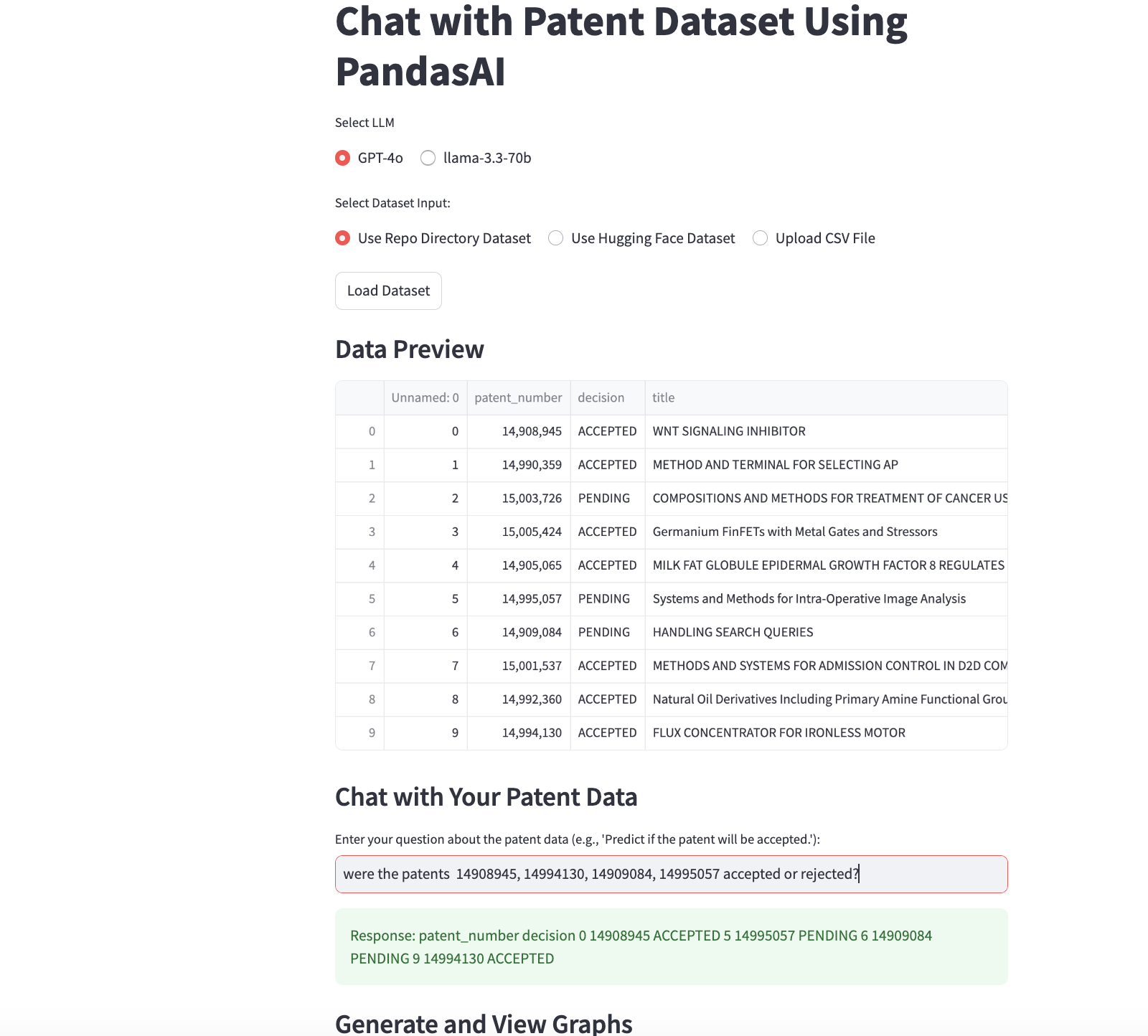Click the green Response message box
The image size is (1148, 1036).
pos(672,947)
